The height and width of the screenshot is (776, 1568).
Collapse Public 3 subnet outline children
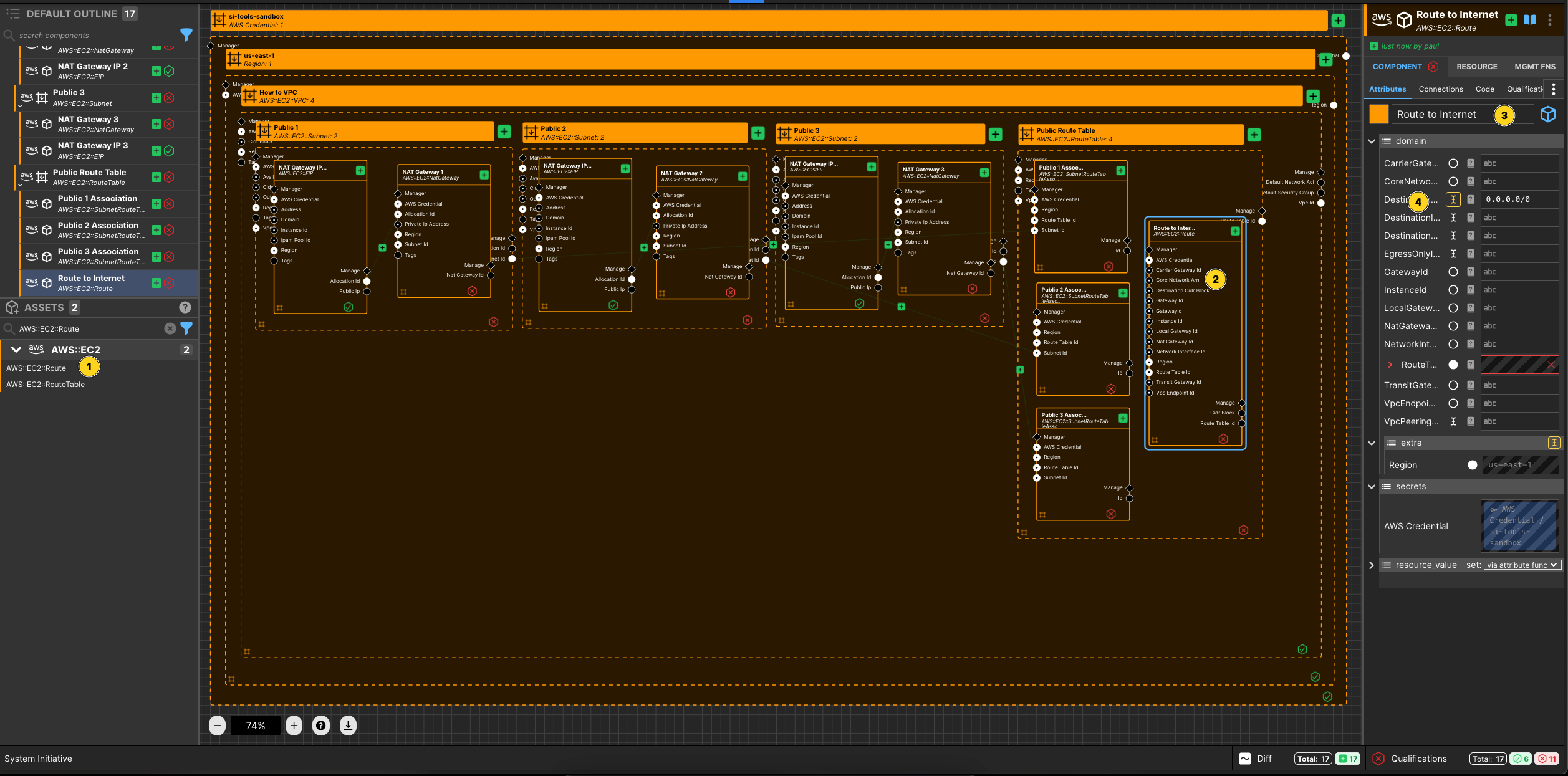coord(20,105)
